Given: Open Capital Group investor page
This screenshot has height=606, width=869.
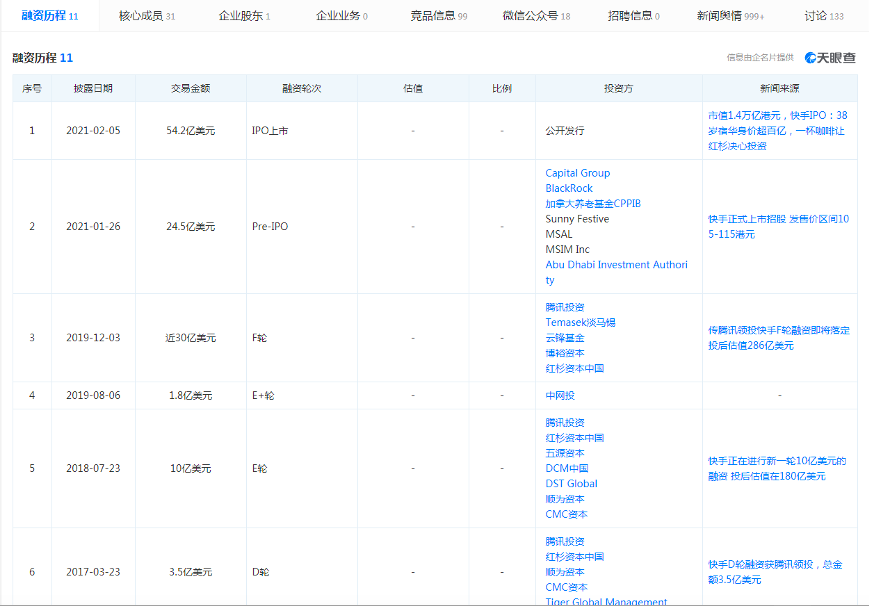Looking at the screenshot, I should pos(577,172).
